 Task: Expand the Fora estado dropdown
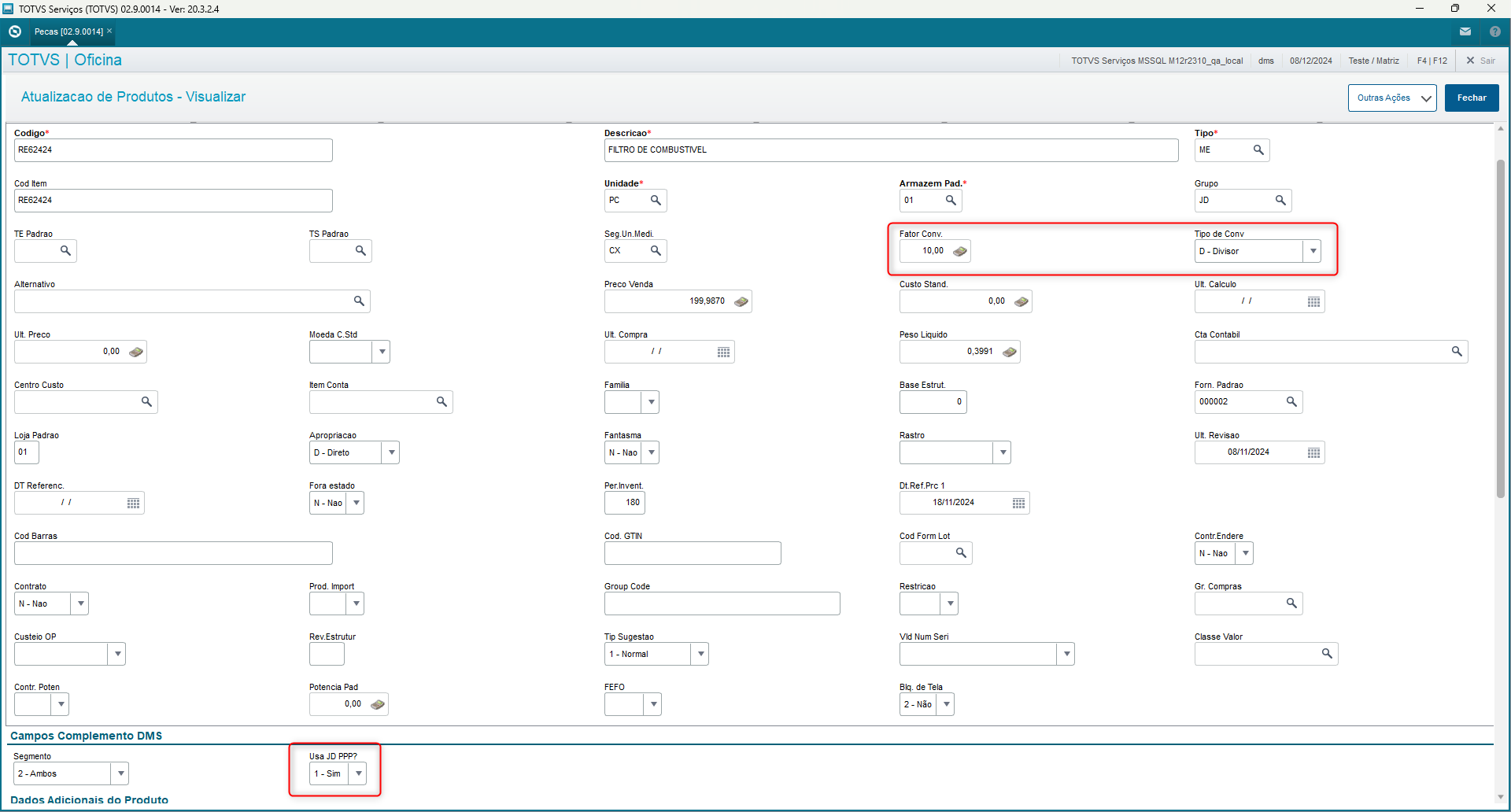point(356,503)
